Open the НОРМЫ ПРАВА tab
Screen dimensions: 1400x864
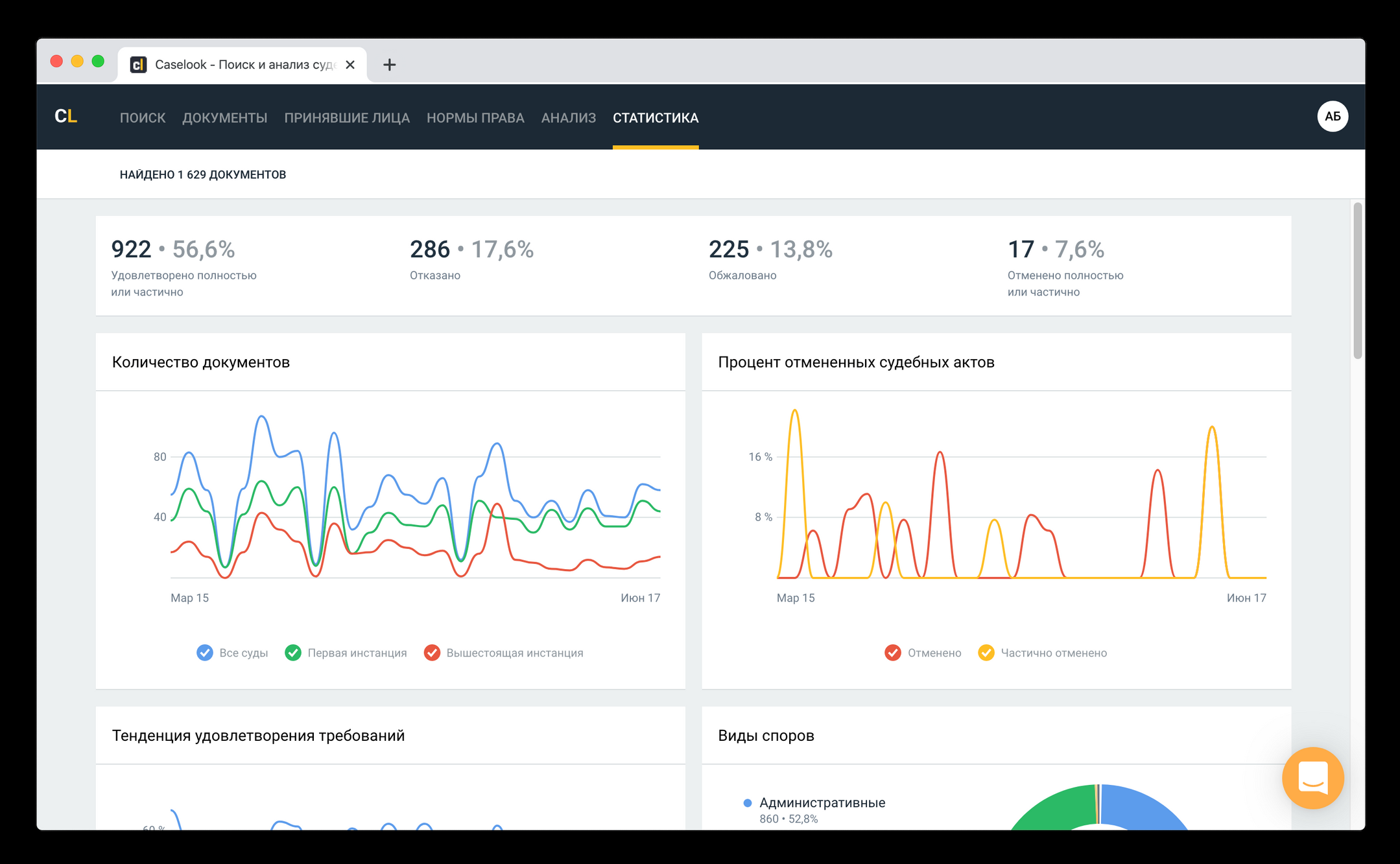pyautogui.click(x=475, y=118)
